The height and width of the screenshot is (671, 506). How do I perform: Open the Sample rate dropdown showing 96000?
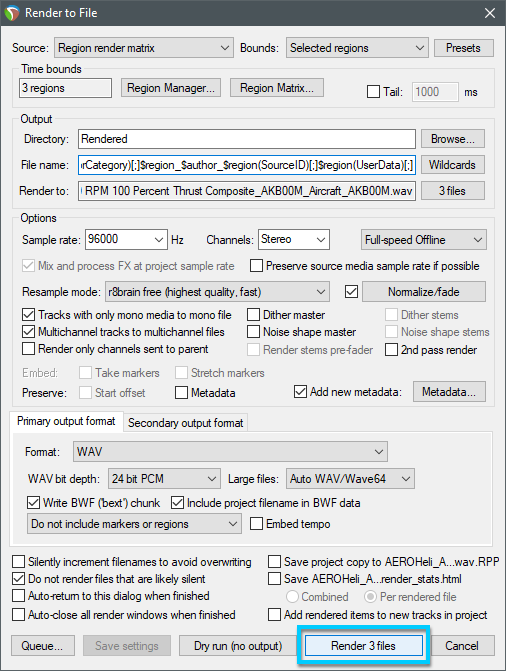pos(126,240)
